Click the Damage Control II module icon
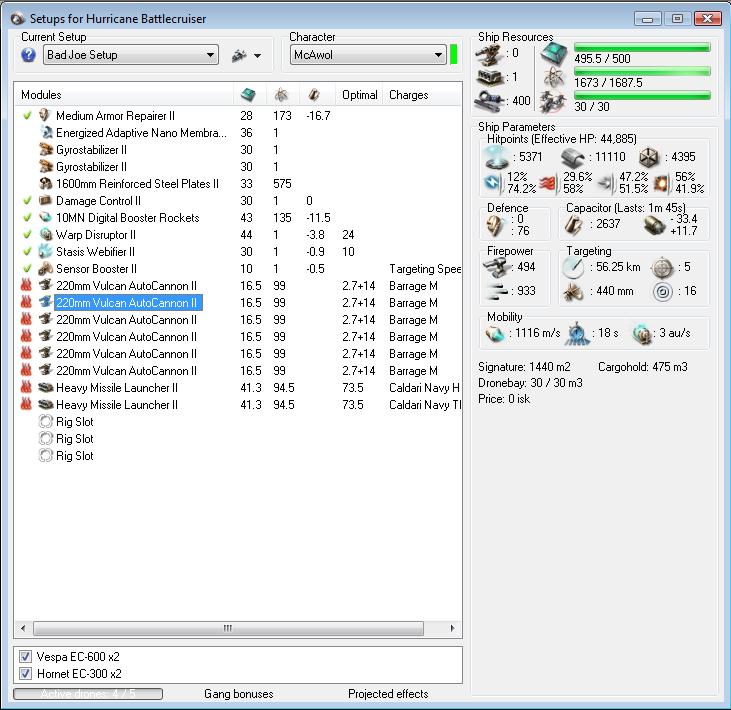The height and width of the screenshot is (710, 731). pyautogui.click(x=45, y=200)
